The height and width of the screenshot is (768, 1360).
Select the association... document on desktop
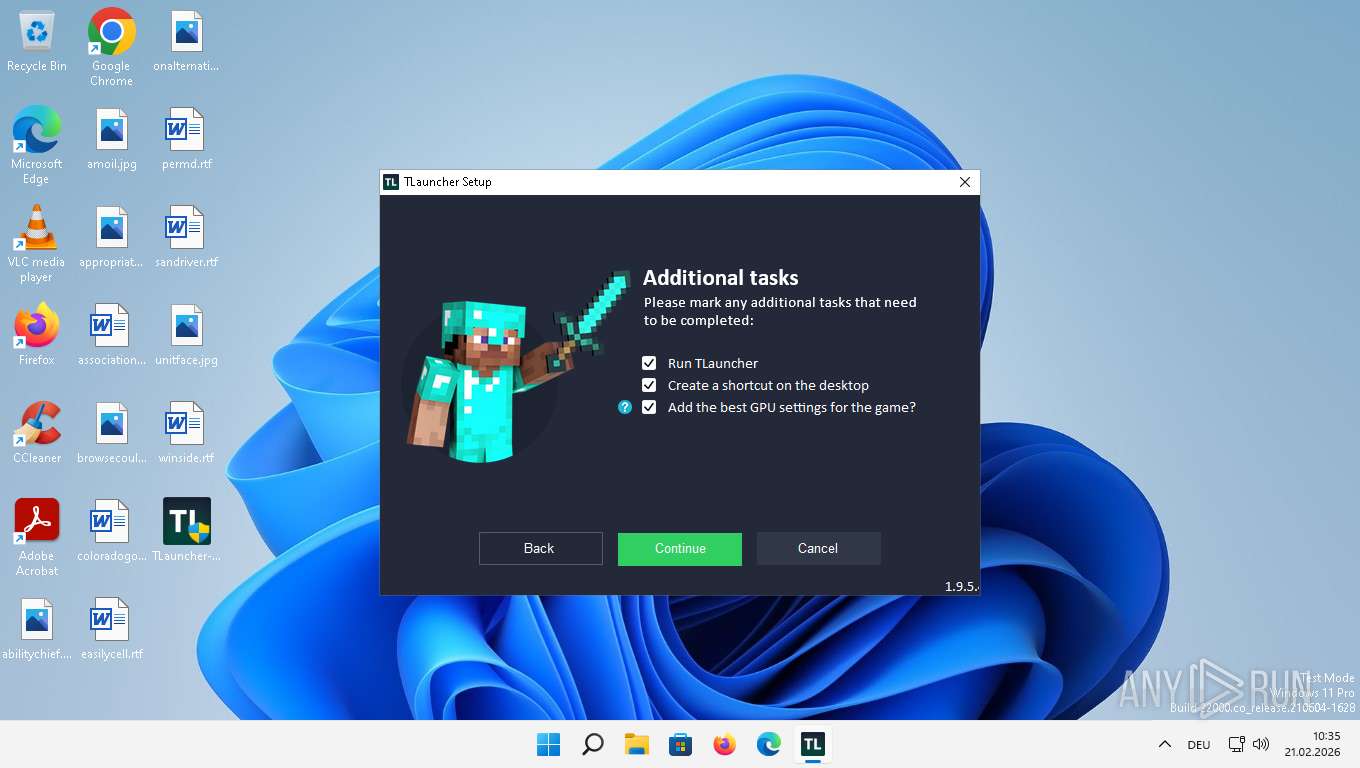click(111, 337)
